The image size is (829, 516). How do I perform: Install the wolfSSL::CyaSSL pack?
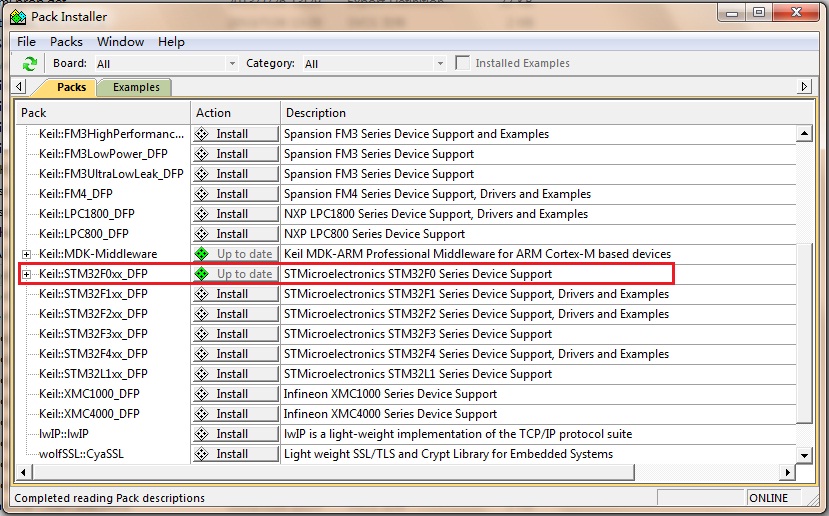pos(235,454)
